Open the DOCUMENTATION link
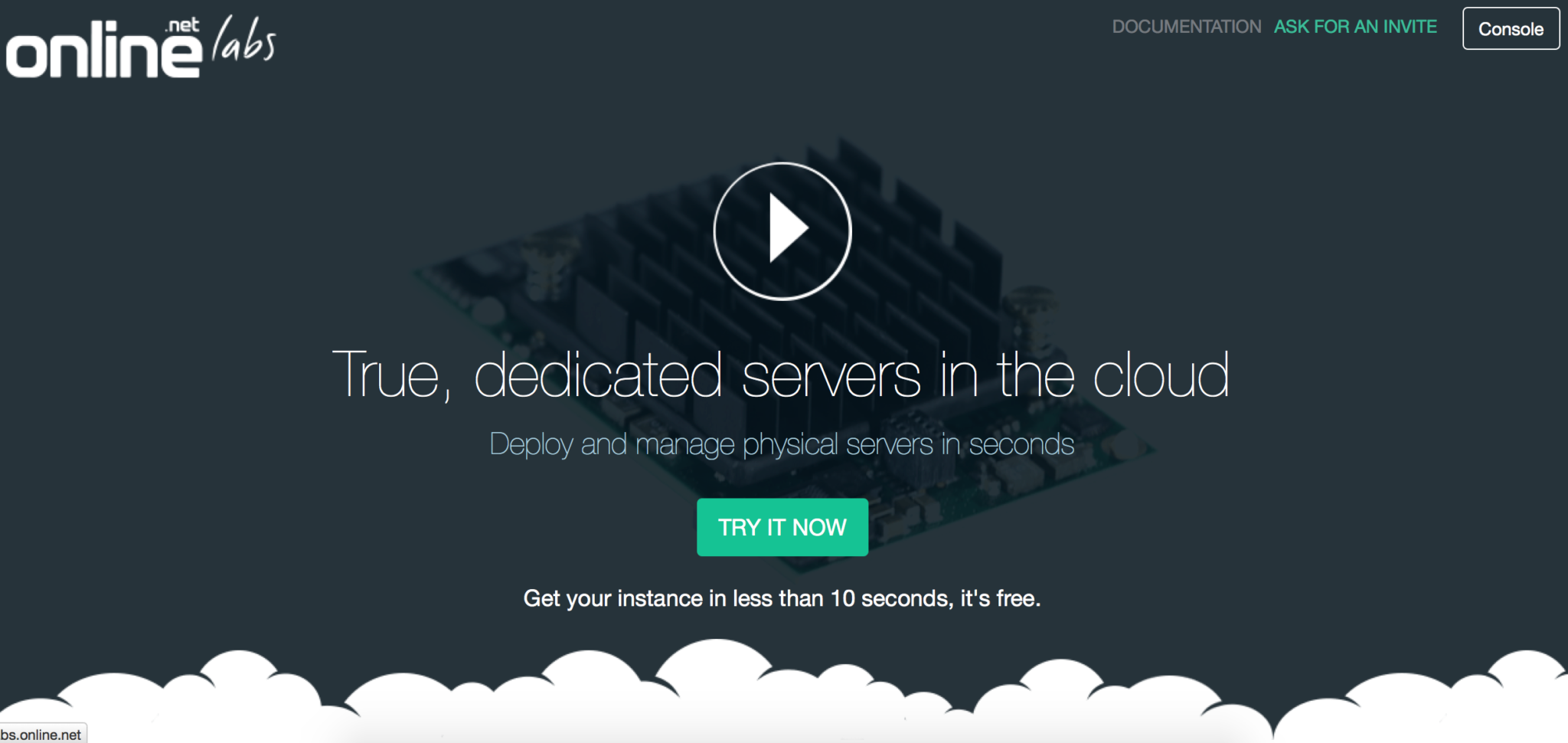This screenshot has height=743, width=1568. tap(1186, 27)
